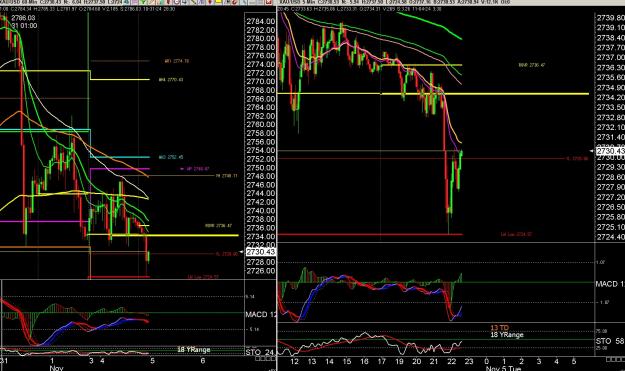Select the 2730.43 current price box on left chart
The height and width of the screenshot is (371, 625).
(x=261, y=252)
